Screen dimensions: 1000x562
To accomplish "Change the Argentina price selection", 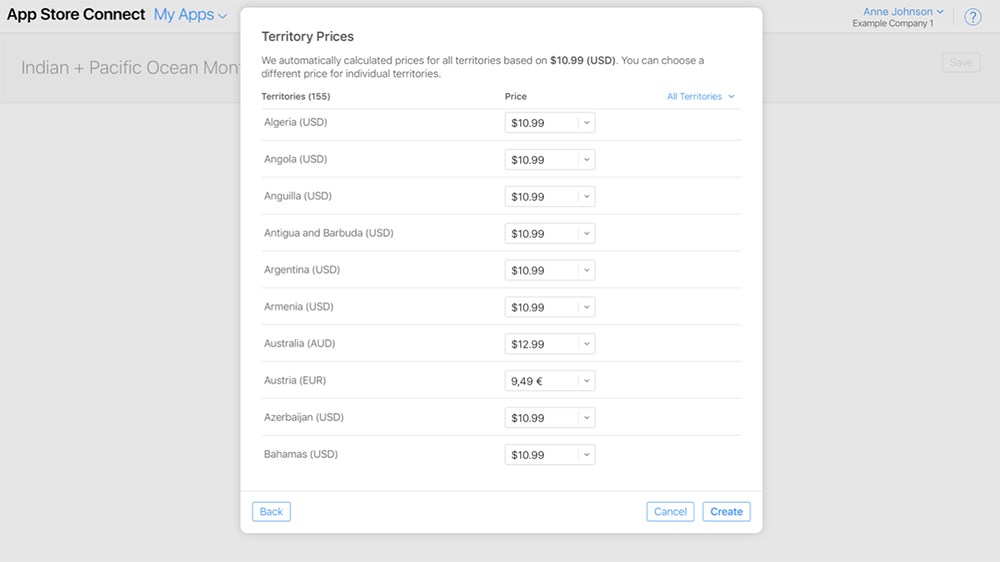I will click(x=550, y=270).
